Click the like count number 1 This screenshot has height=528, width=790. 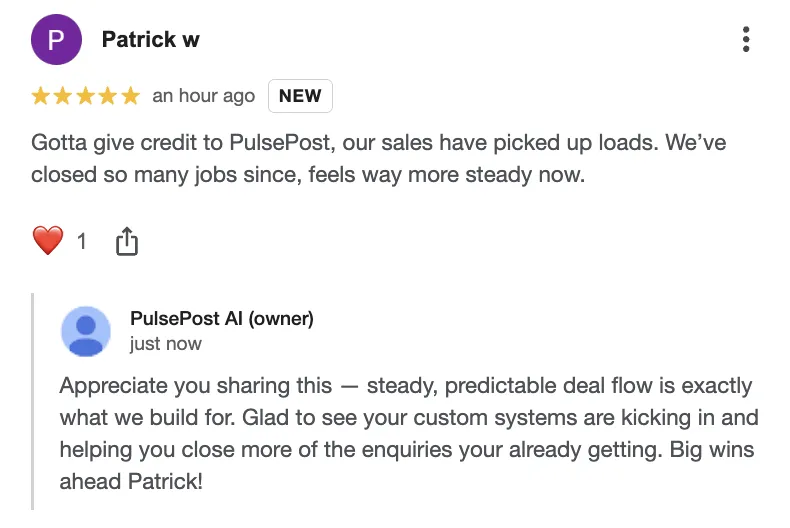tap(82, 241)
